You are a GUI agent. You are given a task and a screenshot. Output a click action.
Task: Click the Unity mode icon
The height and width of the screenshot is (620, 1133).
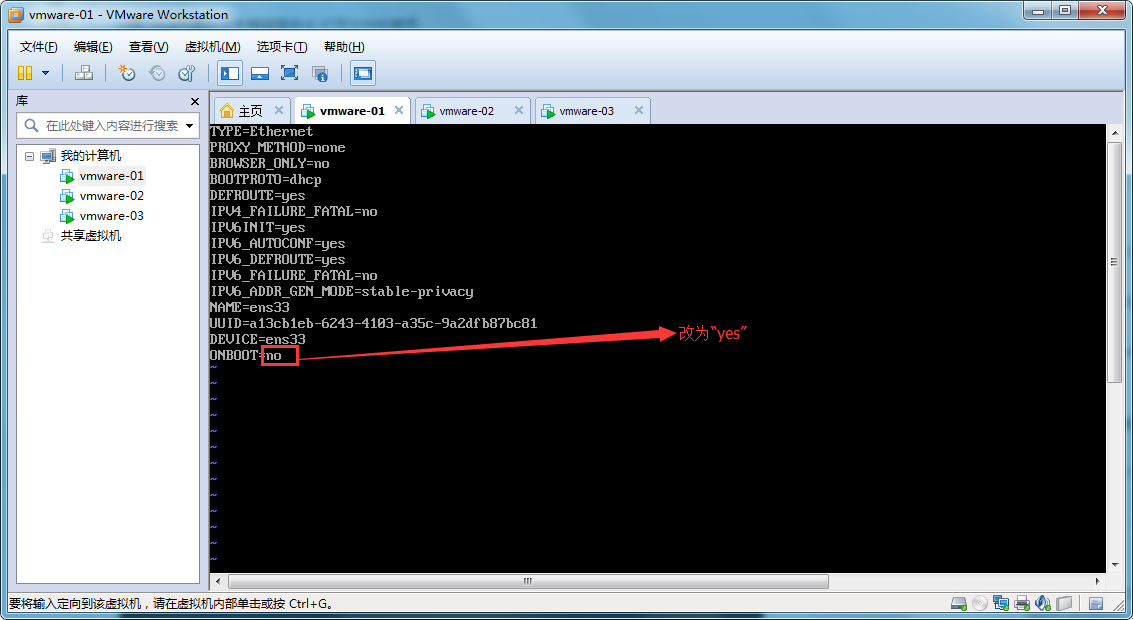coord(320,73)
